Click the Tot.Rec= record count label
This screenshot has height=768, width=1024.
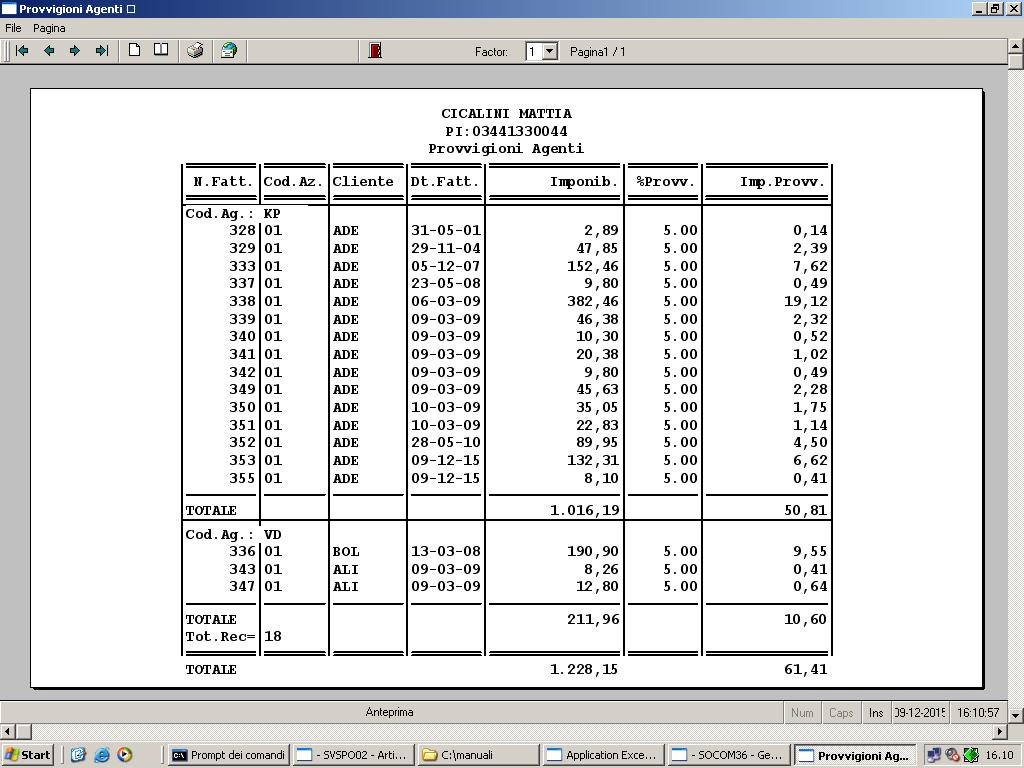click(220, 636)
